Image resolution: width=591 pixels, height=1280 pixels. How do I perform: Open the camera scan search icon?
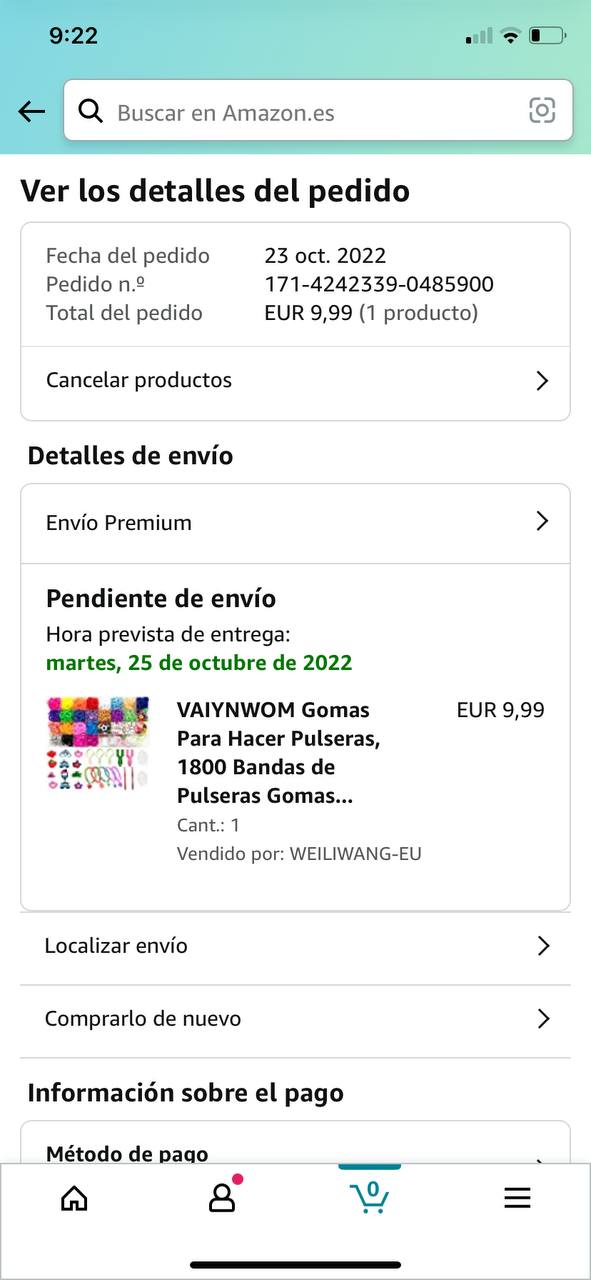click(x=542, y=111)
